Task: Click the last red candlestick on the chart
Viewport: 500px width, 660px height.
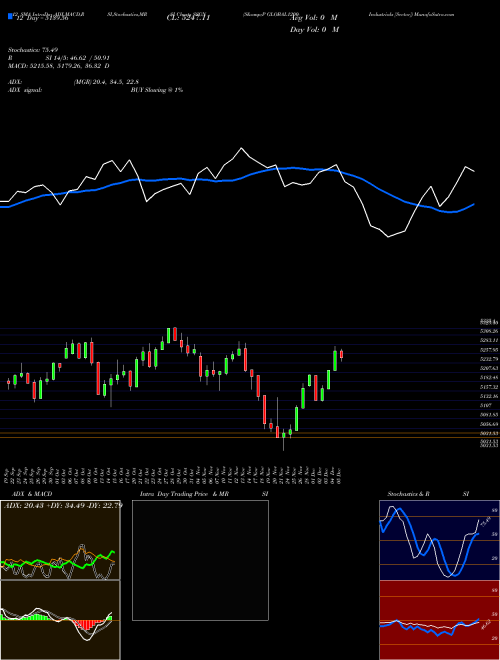Action: (x=341, y=354)
